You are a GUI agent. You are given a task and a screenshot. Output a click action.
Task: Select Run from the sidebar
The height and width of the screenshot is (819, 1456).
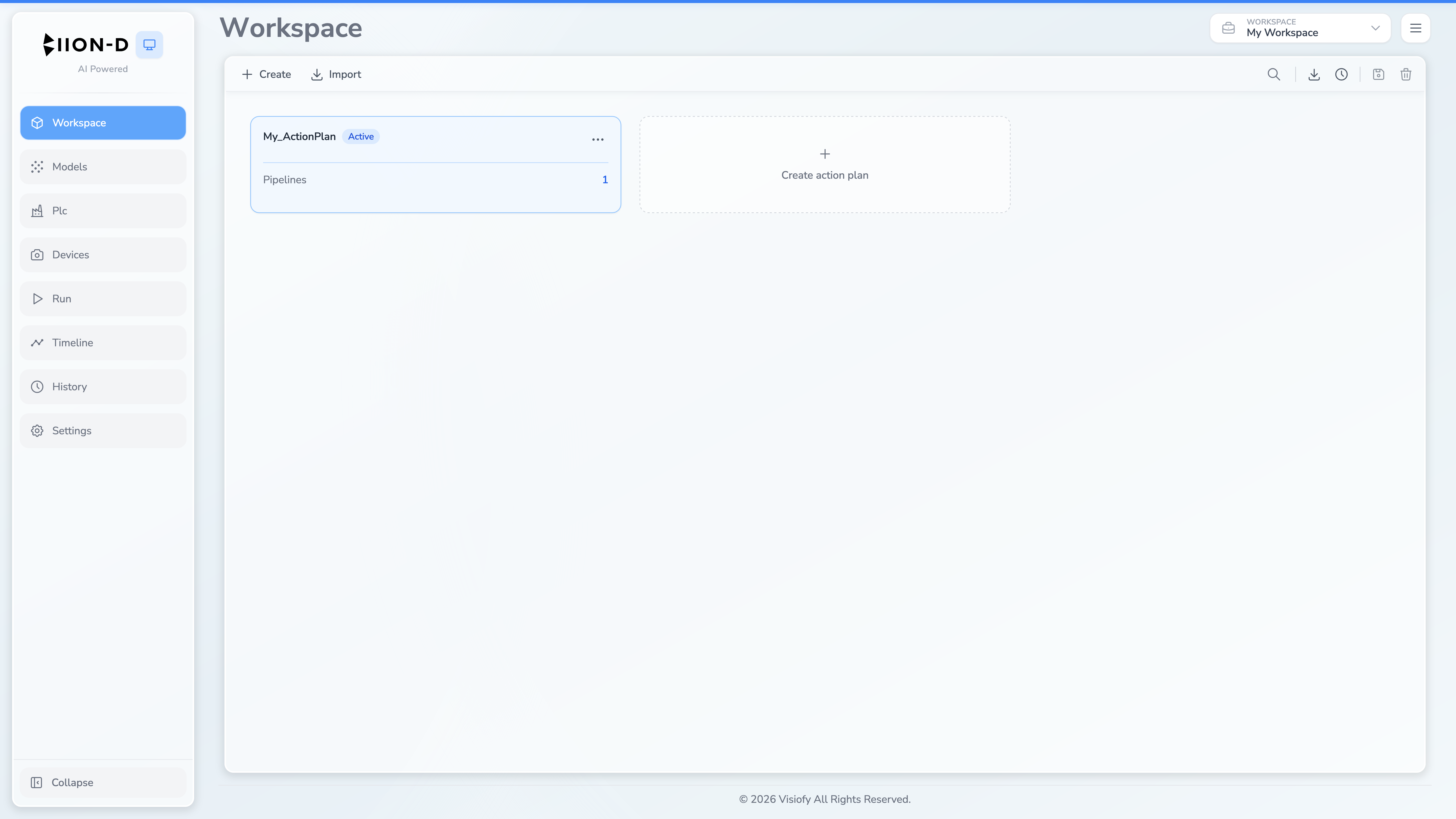(103, 299)
